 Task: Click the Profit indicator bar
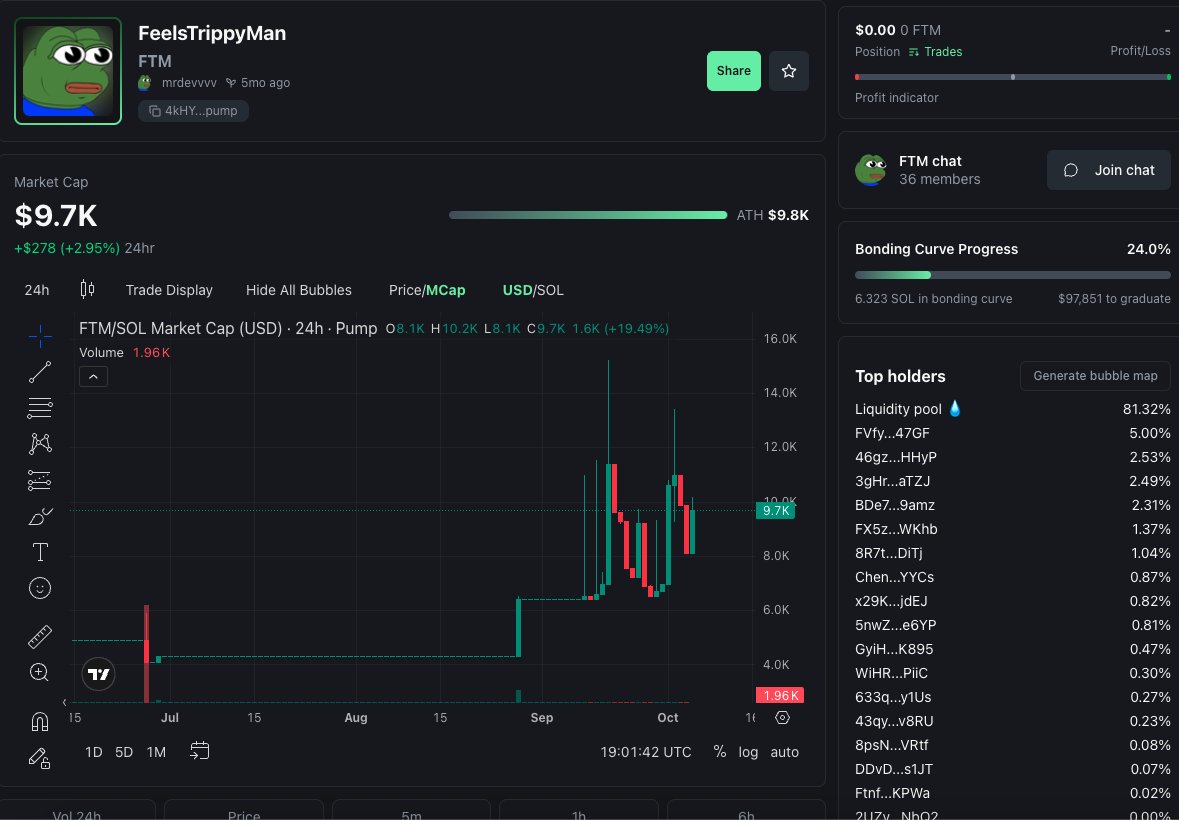pyautogui.click(x=1013, y=77)
